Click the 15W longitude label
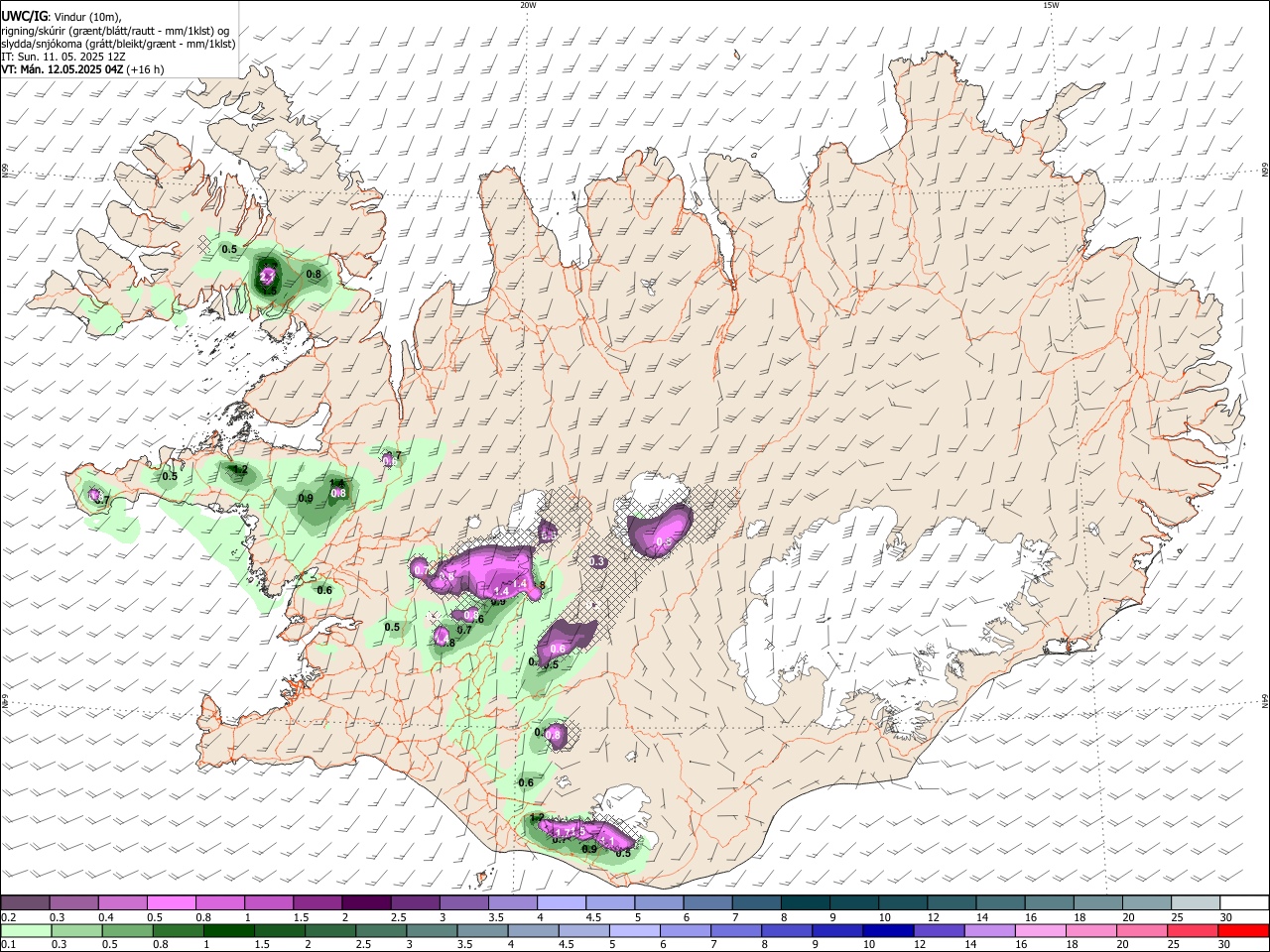 pyautogui.click(x=1051, y=5)
